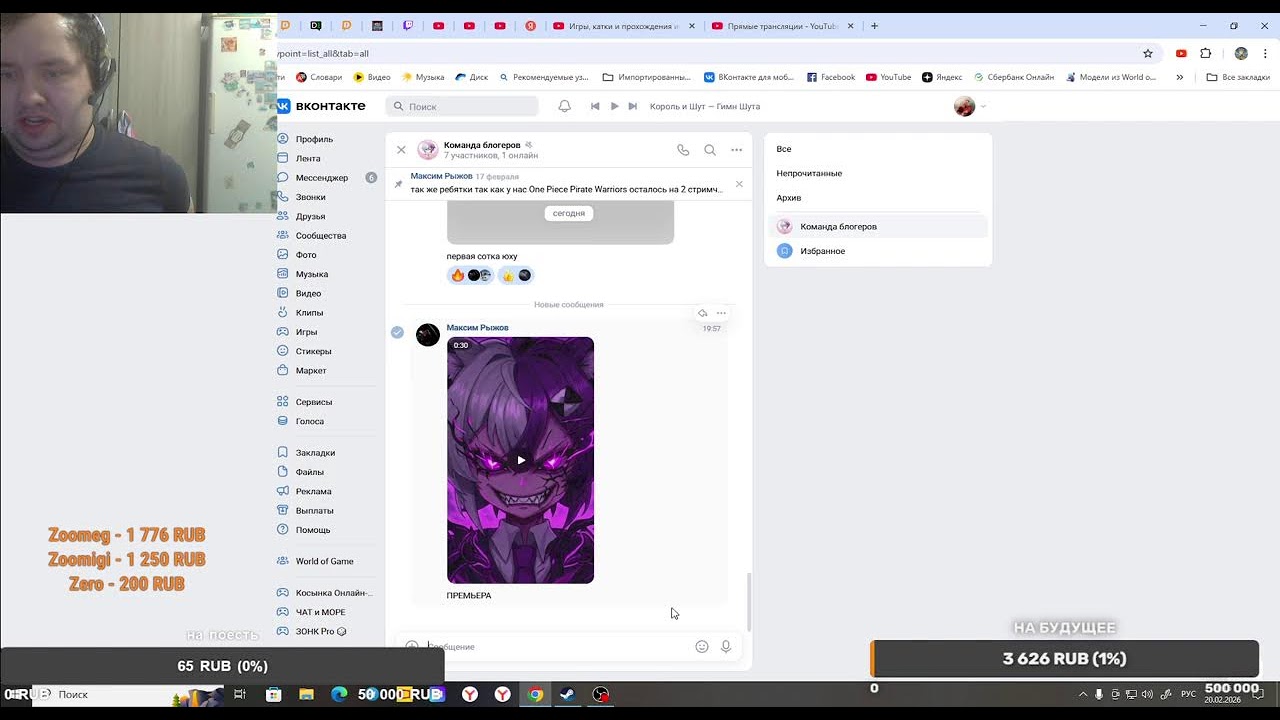Open emoji picker in message box
Screen dimensions: 1280x720
coord(702,647)
